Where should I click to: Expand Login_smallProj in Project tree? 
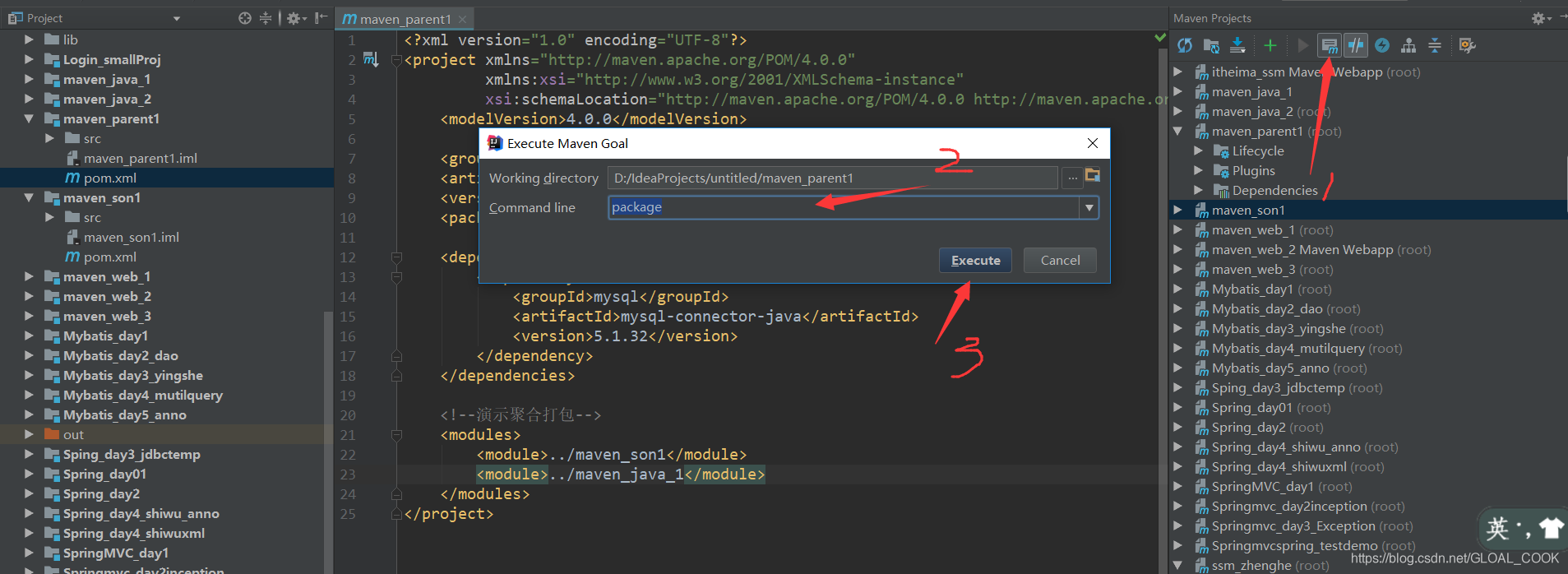29,59
